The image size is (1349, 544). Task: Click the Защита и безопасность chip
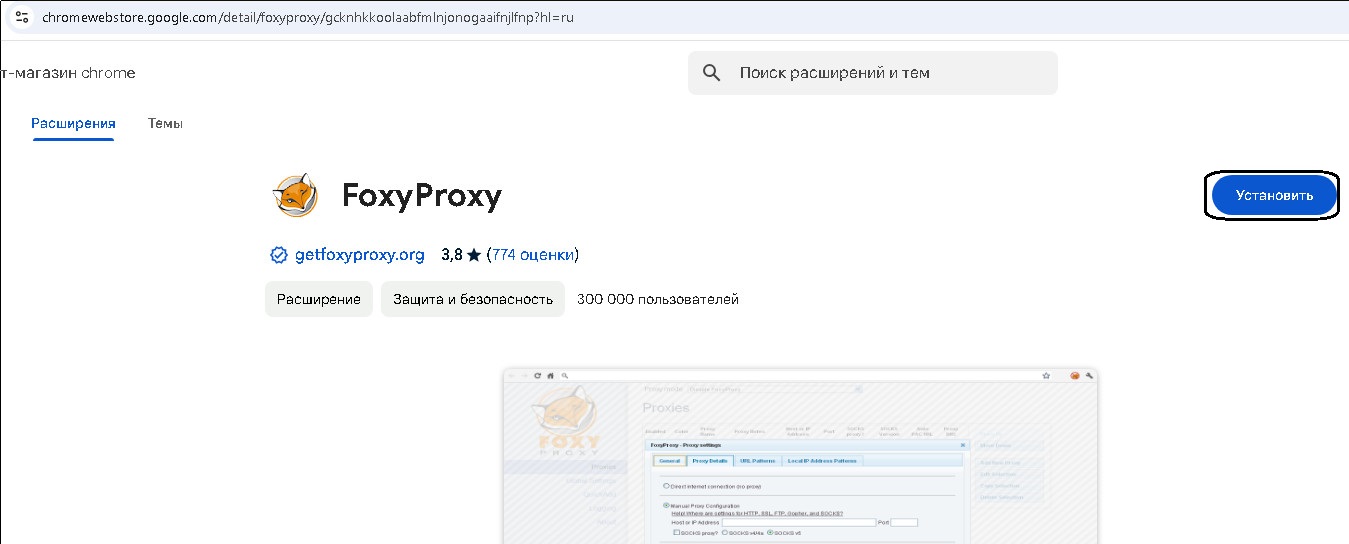click(x=473, y=299)
